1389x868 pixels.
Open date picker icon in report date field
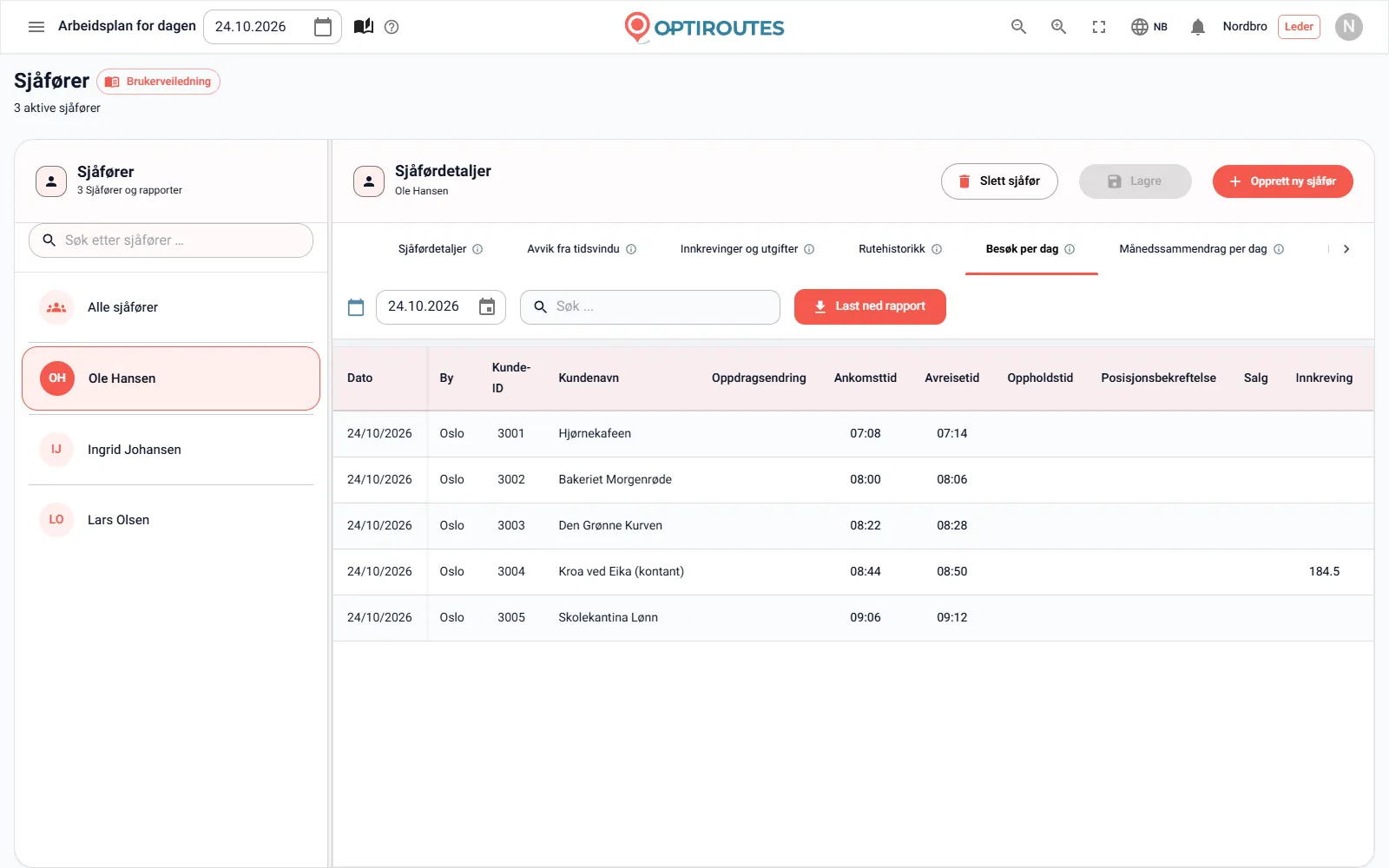tap(487, 307)
